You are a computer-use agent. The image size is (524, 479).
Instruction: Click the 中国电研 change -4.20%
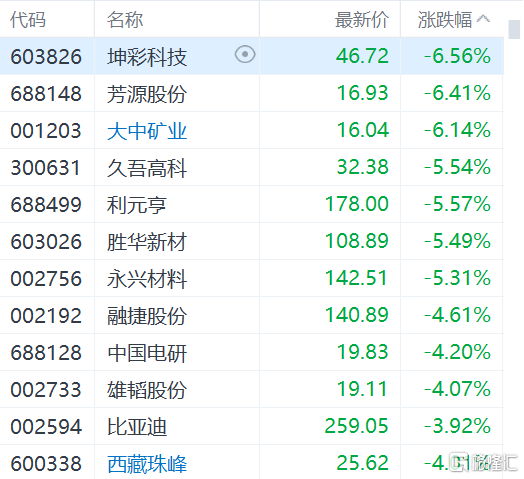pyautogui.click(x=457, y=352)
